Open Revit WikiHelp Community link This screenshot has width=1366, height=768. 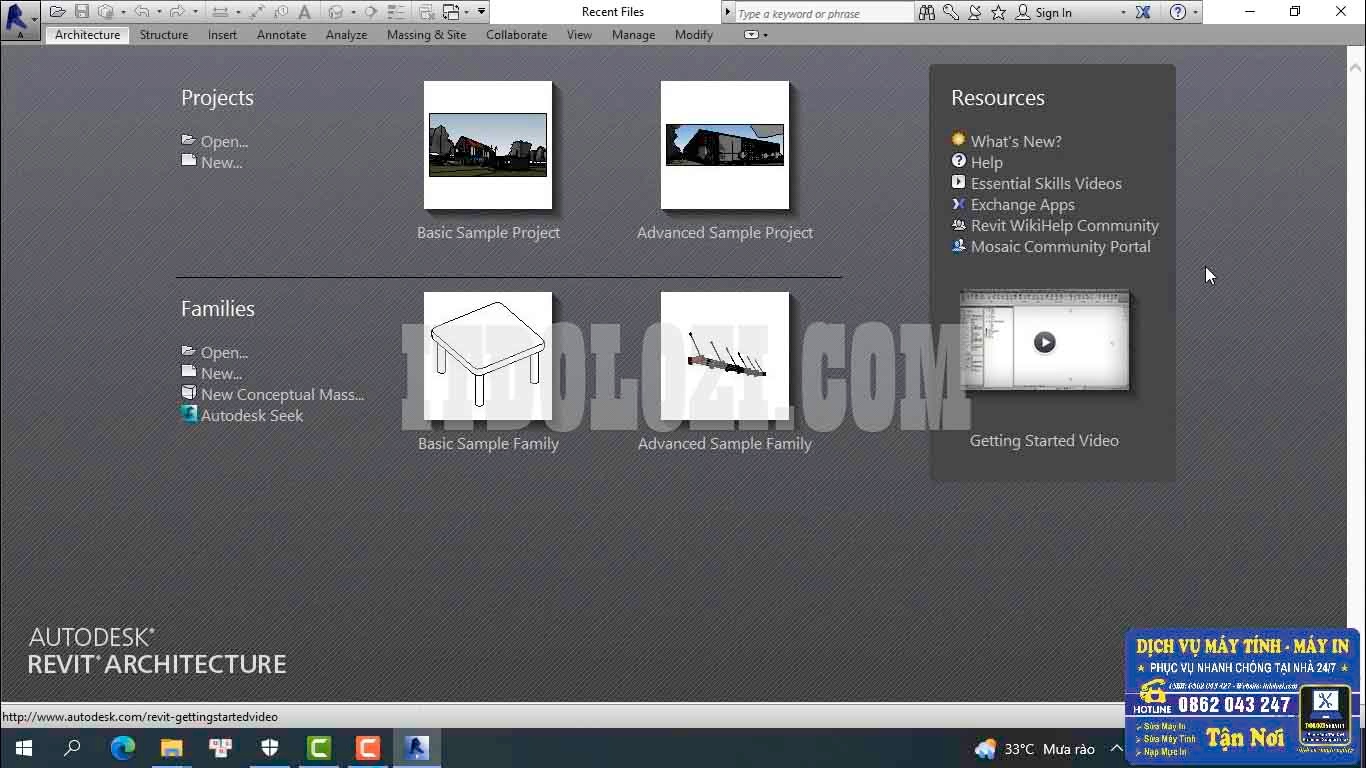tap(1064, 225)
